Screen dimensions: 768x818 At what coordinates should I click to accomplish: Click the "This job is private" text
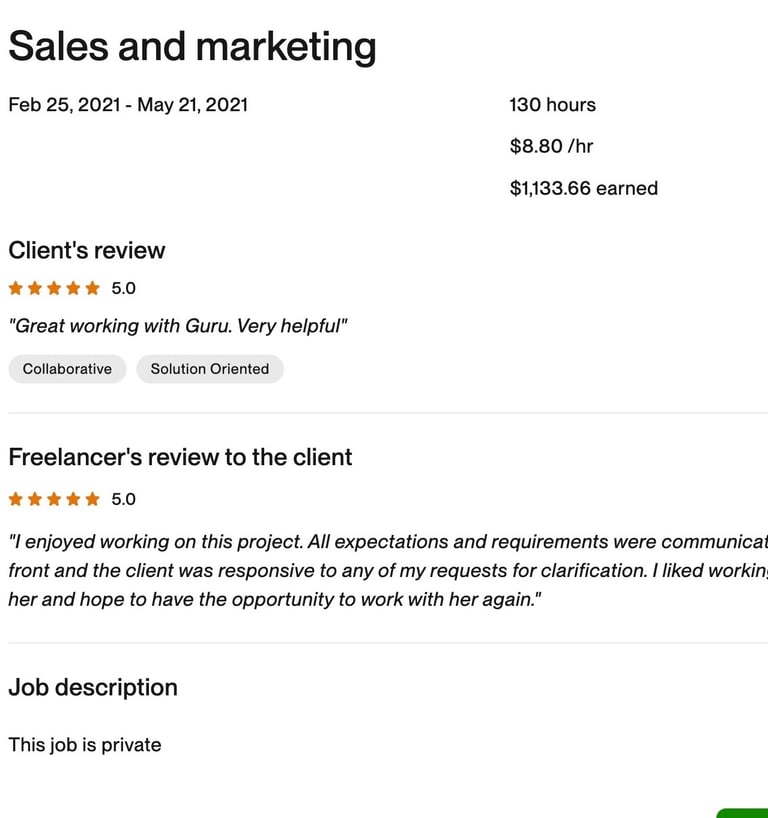pos(85,744)
